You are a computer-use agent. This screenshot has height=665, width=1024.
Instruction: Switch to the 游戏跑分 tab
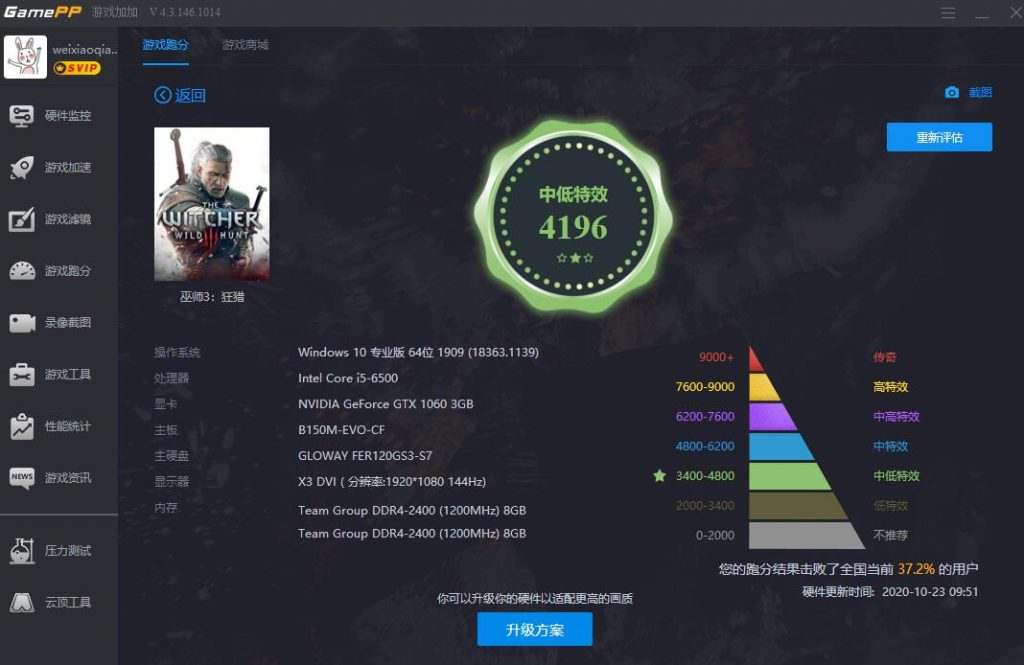[165, 44]
